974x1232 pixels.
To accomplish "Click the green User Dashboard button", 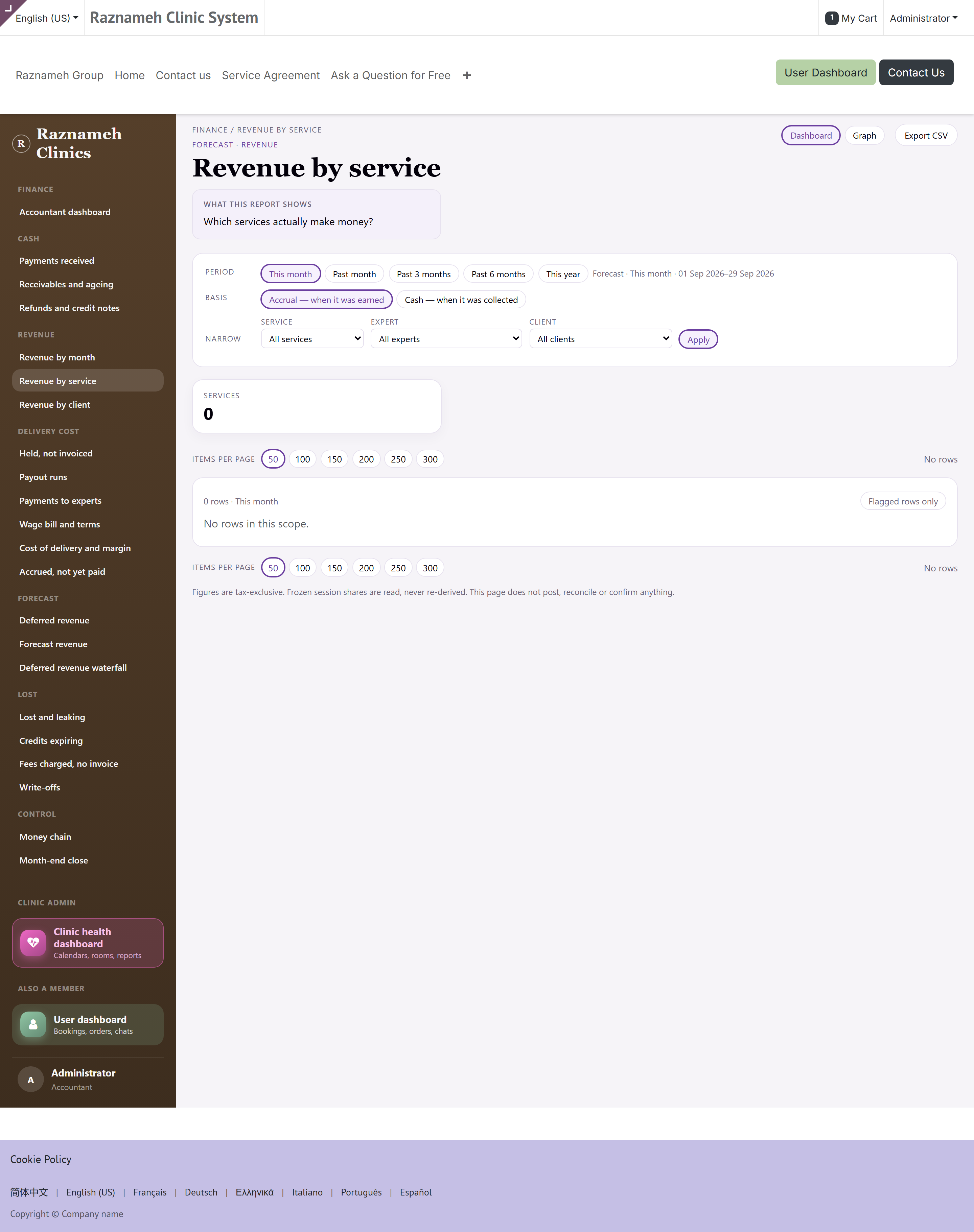I will click(825, 72).
